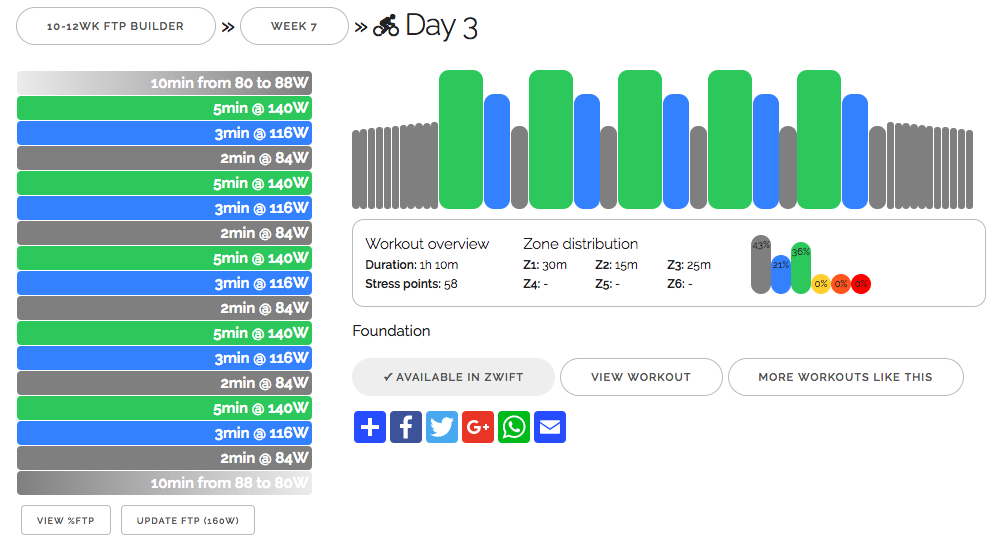Click Update FTP (160W) button
993x541 pixels.
pos(188,520)
